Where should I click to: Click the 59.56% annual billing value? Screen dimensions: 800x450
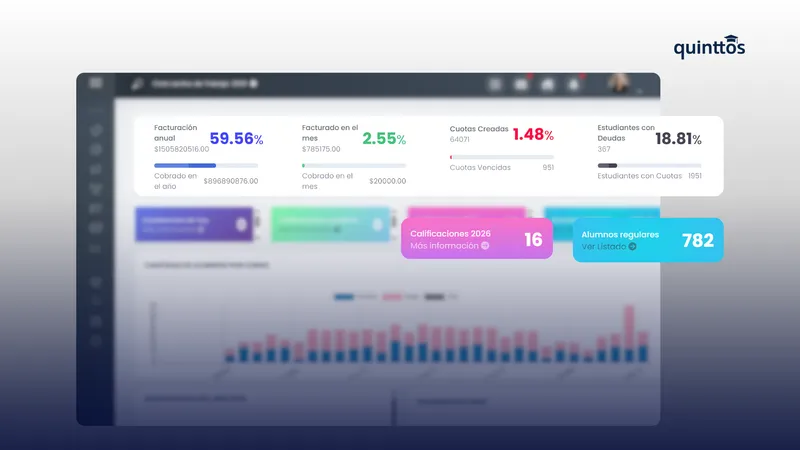[236, 138]
